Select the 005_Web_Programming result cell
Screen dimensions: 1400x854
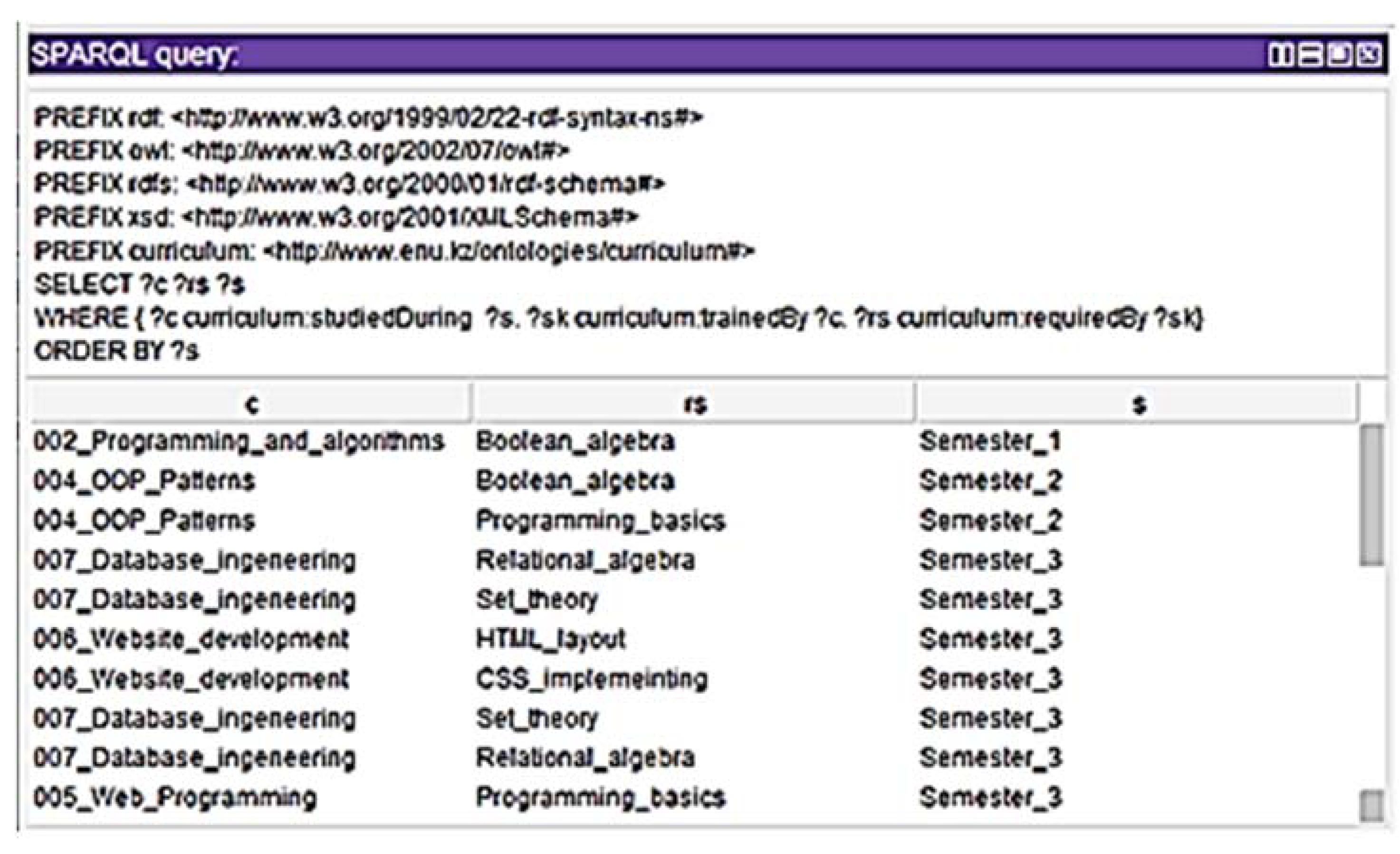(x=175, y=797)
